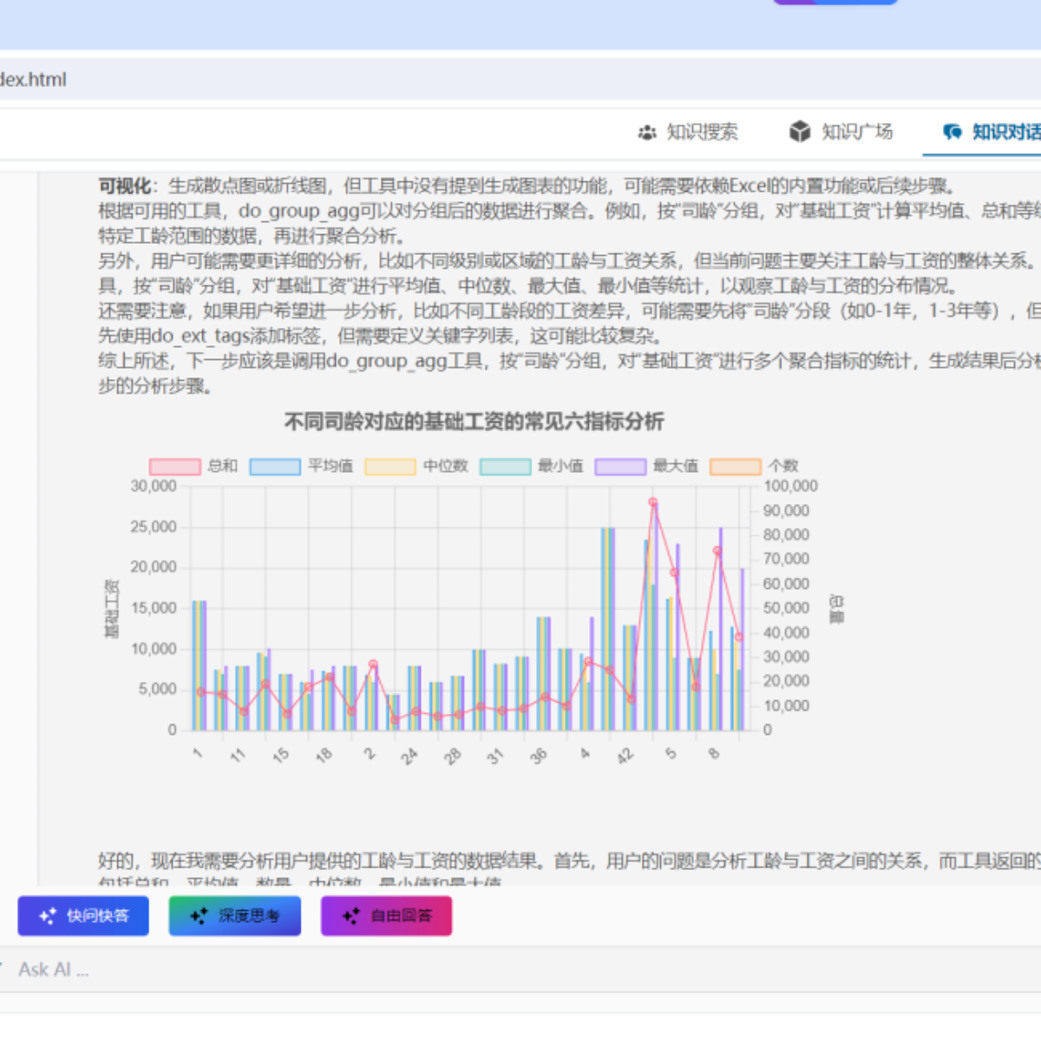Click the 自由回答 button
Screen dimensions: 1041x1041
(386, 916)
